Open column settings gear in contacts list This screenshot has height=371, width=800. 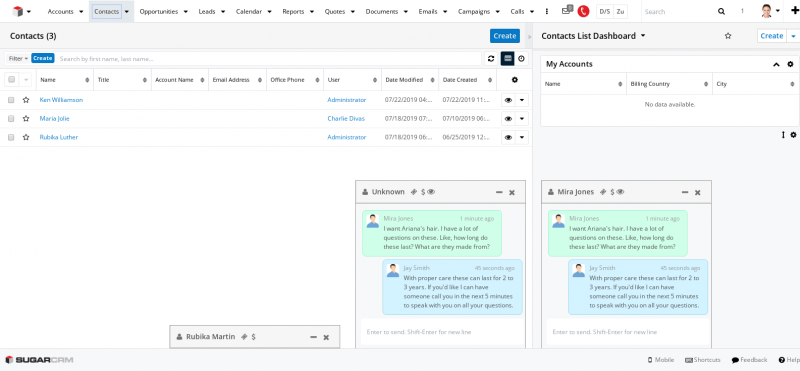coord(514,80)
